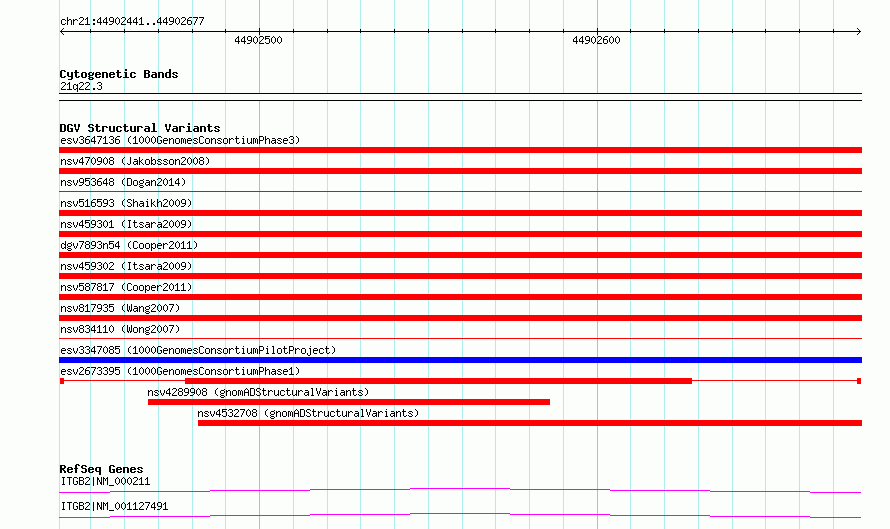Click the thin red nsv834110 line

460,339
